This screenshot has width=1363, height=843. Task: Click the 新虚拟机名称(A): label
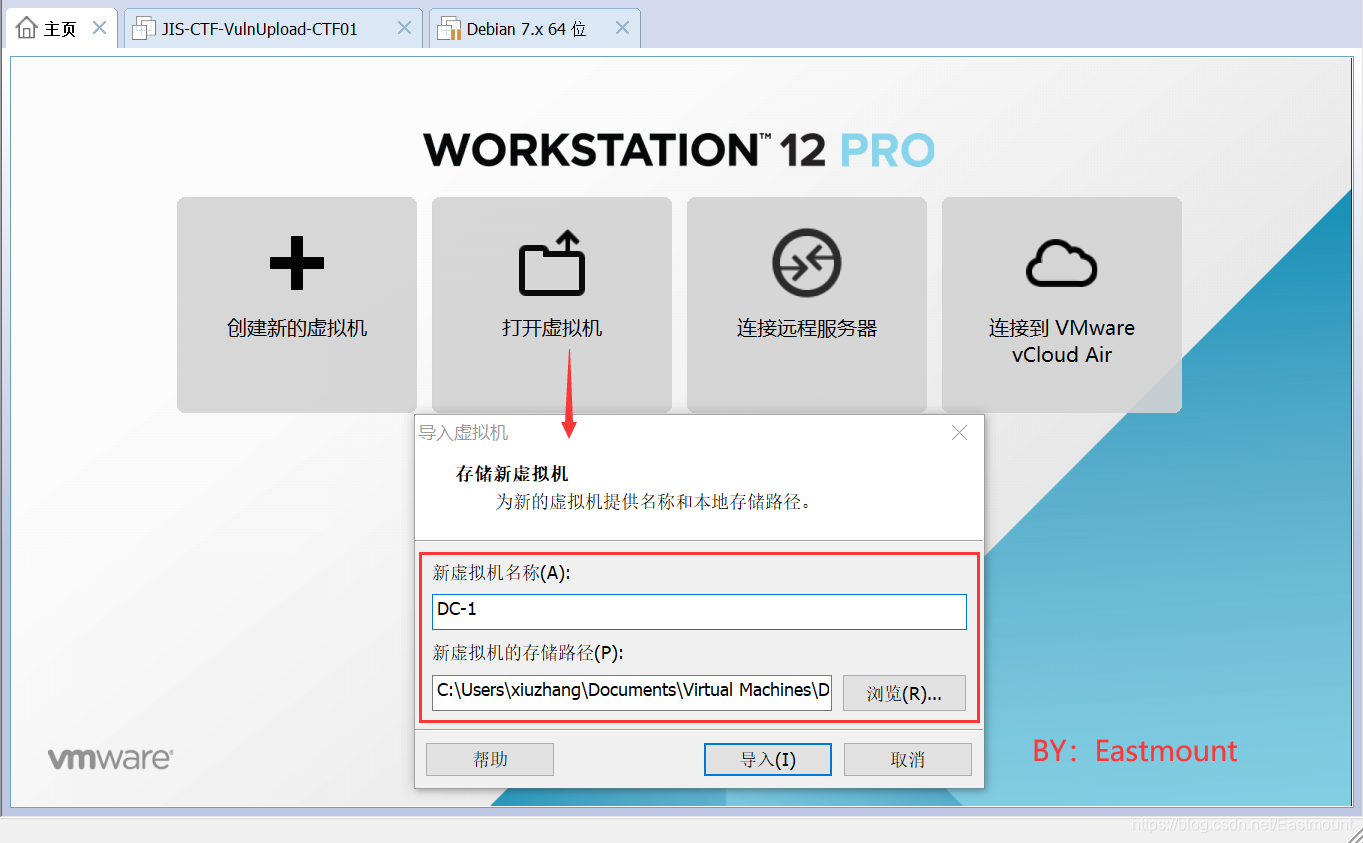(x=501, y=573)
